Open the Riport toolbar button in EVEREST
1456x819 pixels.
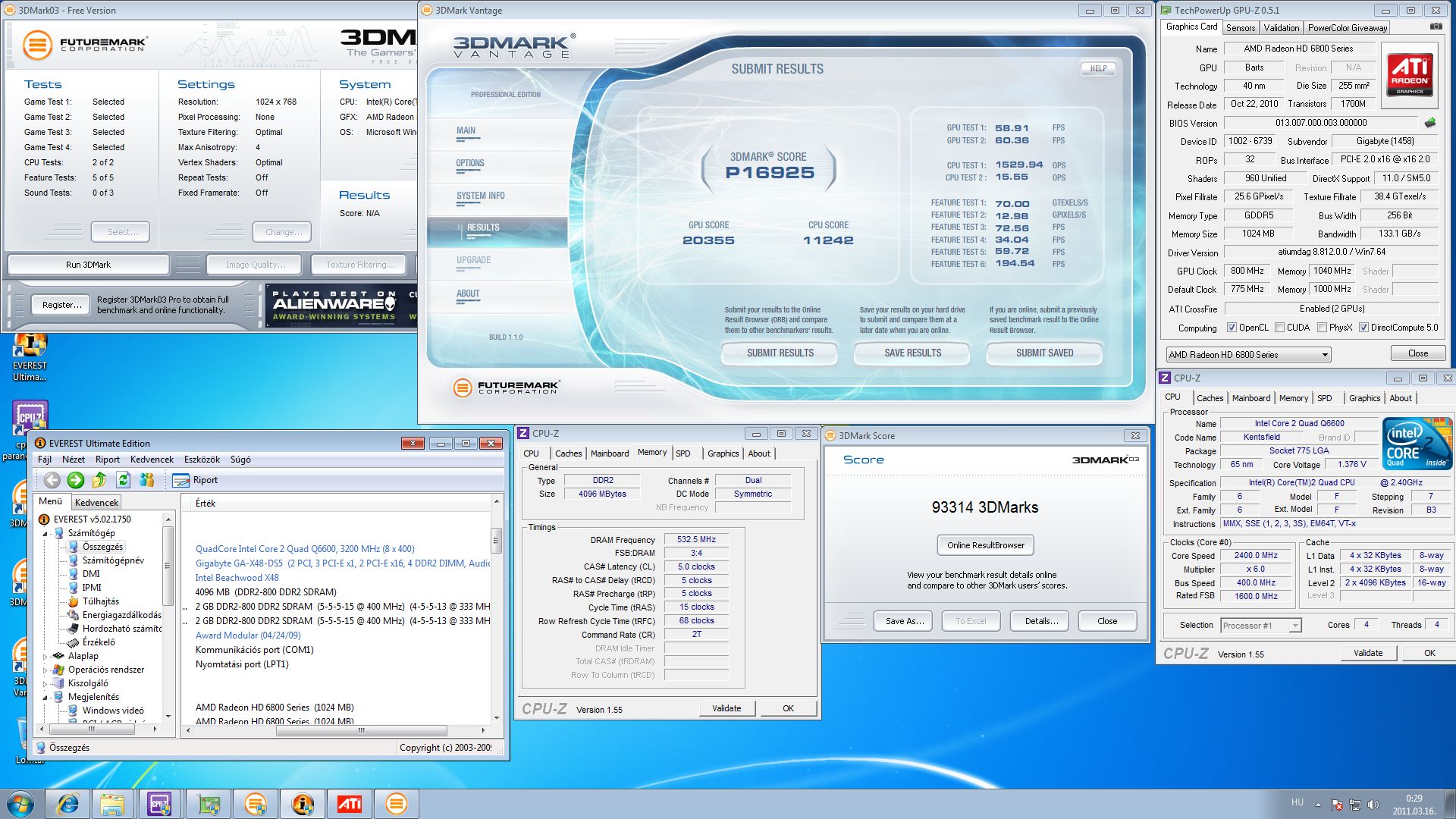coord(195,480)
